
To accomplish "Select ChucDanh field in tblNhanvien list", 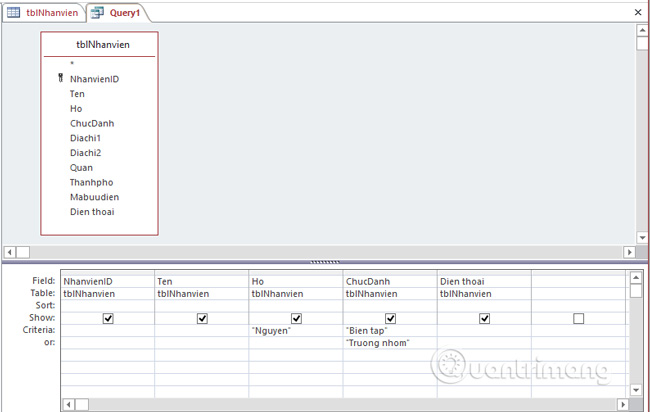I will tap(92, 124).
